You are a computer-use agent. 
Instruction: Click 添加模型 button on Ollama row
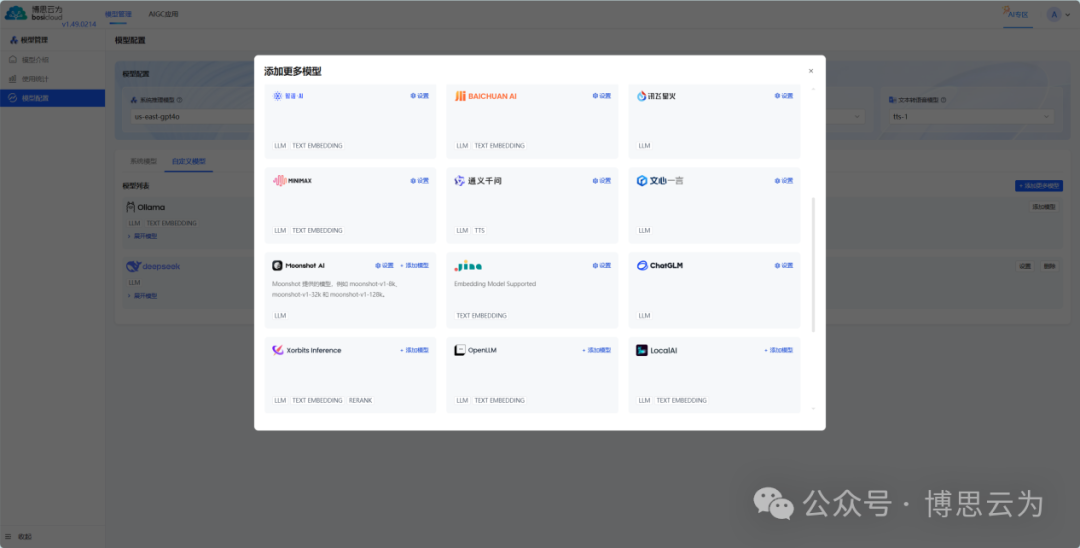pyautogui.click(x=1044, y=207)
